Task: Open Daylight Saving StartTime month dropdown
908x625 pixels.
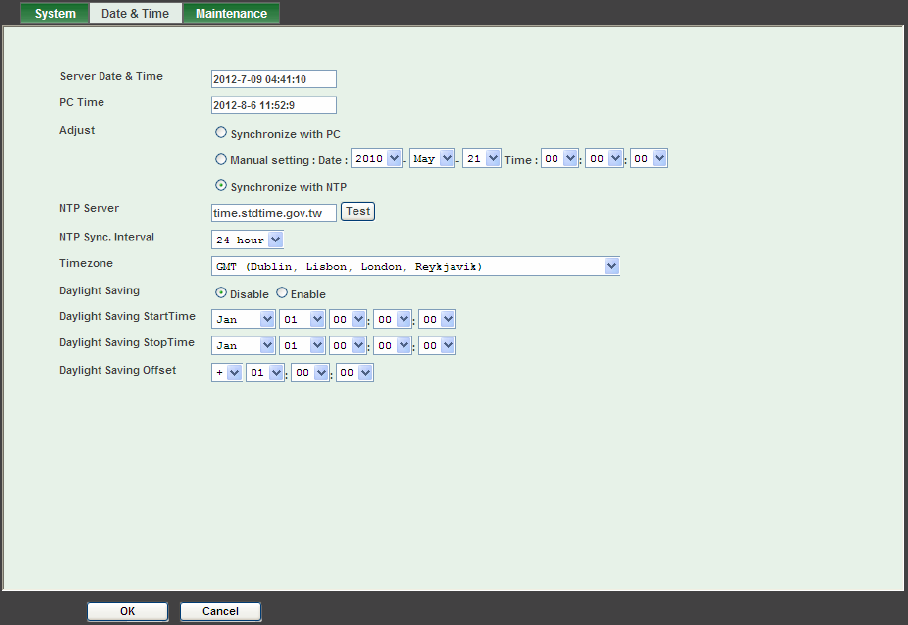Action: (x=243, y=319)
